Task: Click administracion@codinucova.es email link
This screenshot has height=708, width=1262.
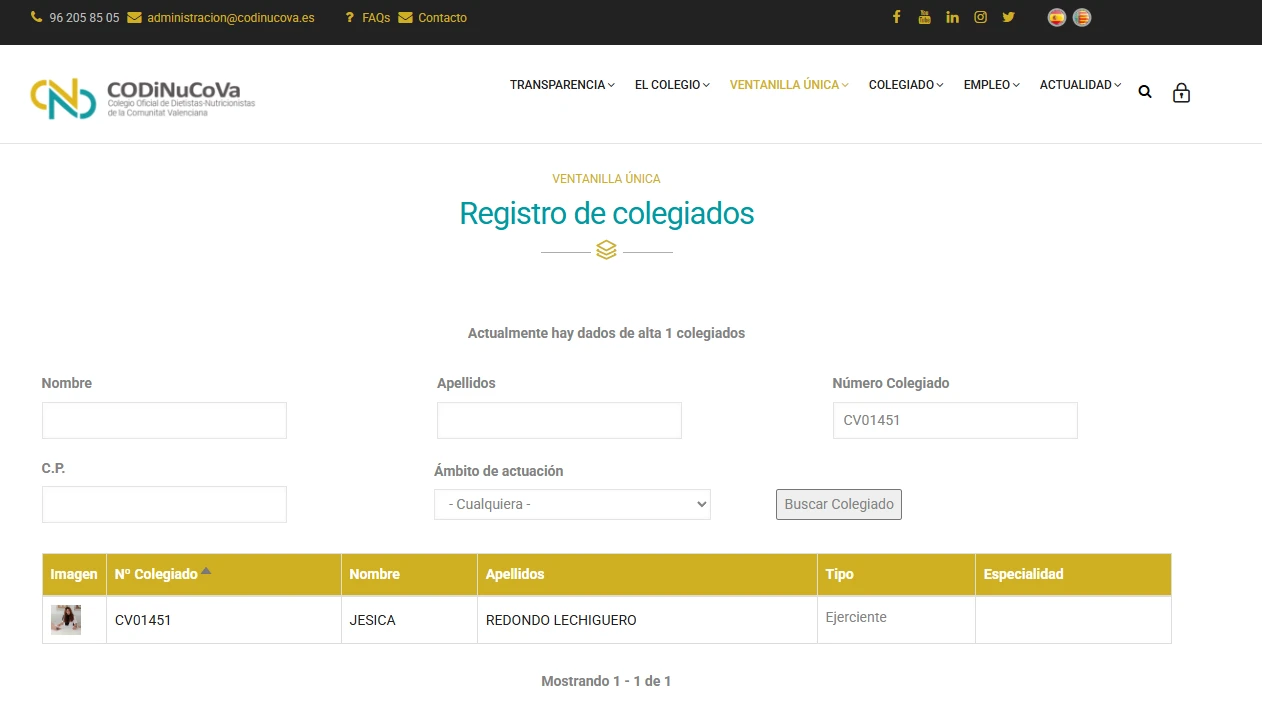Action: tap(231, 18)
